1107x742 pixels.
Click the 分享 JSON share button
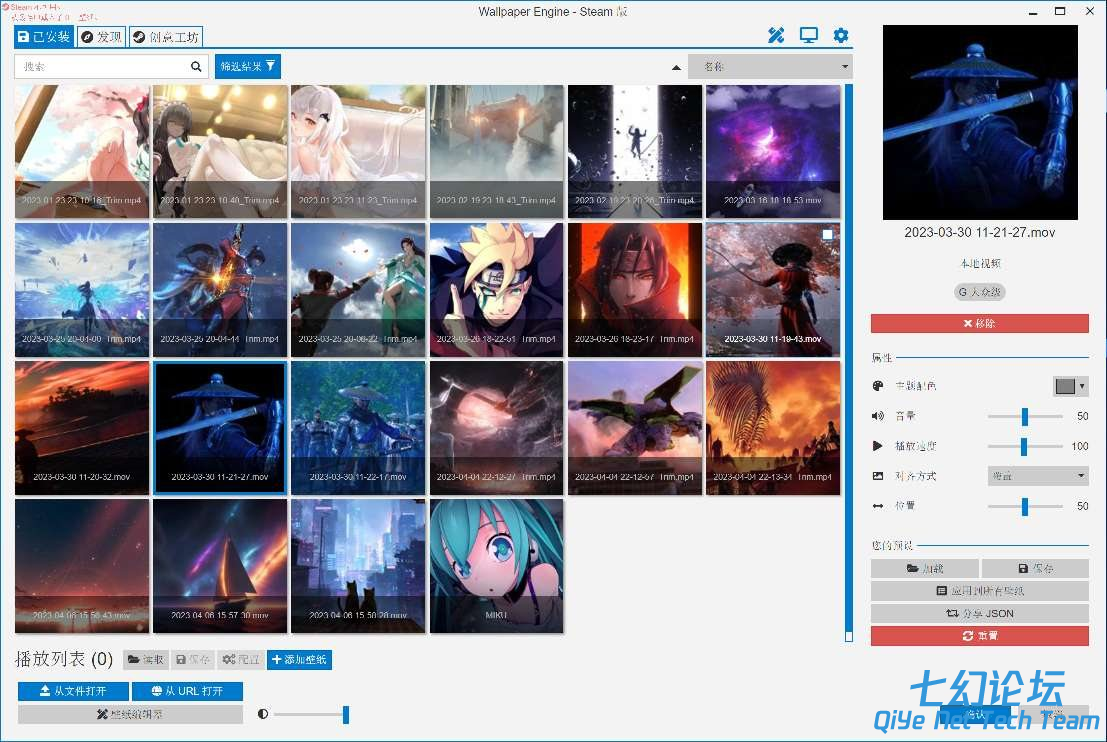pos(979,614)
